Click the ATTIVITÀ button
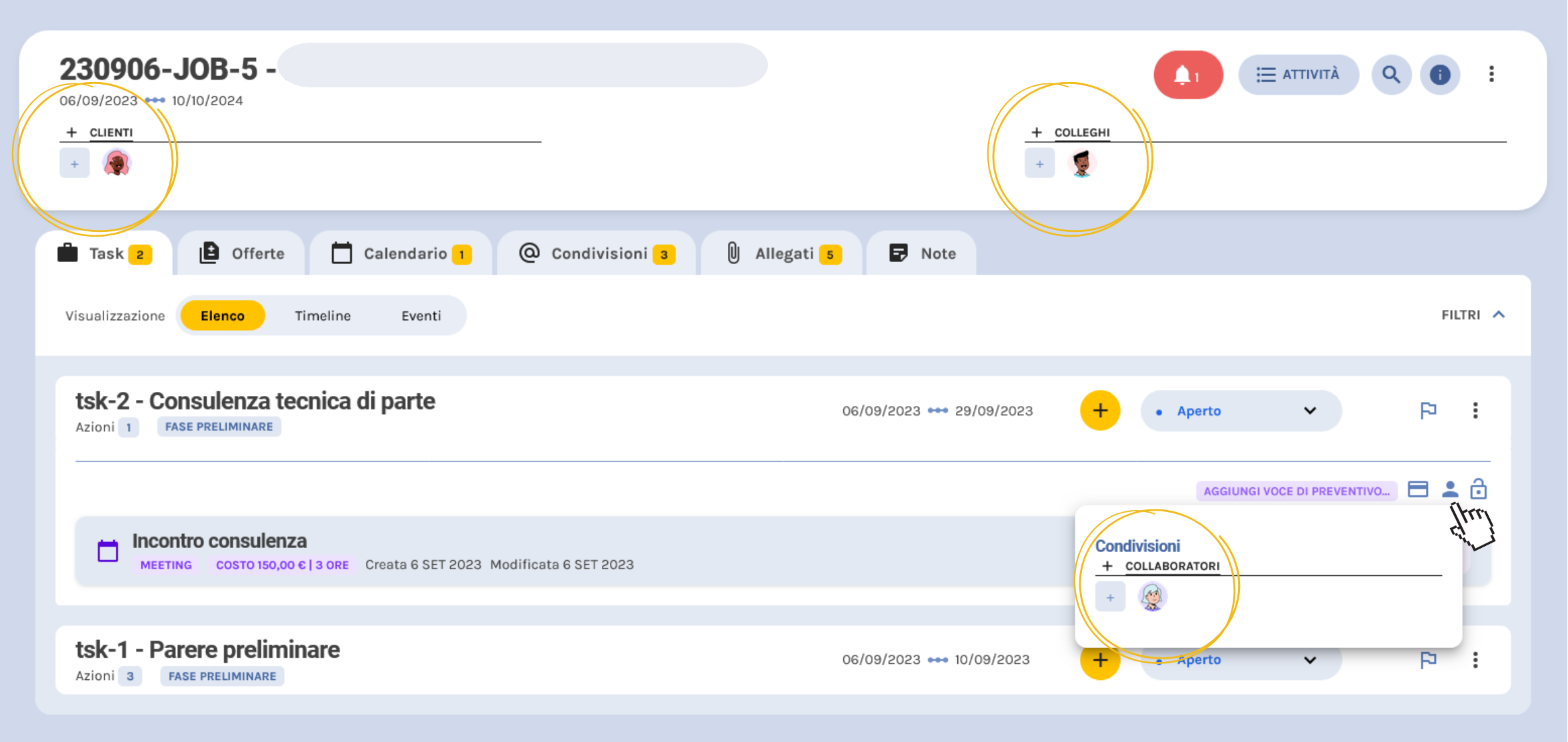The image size is (1568, 742). (1298, 75)
